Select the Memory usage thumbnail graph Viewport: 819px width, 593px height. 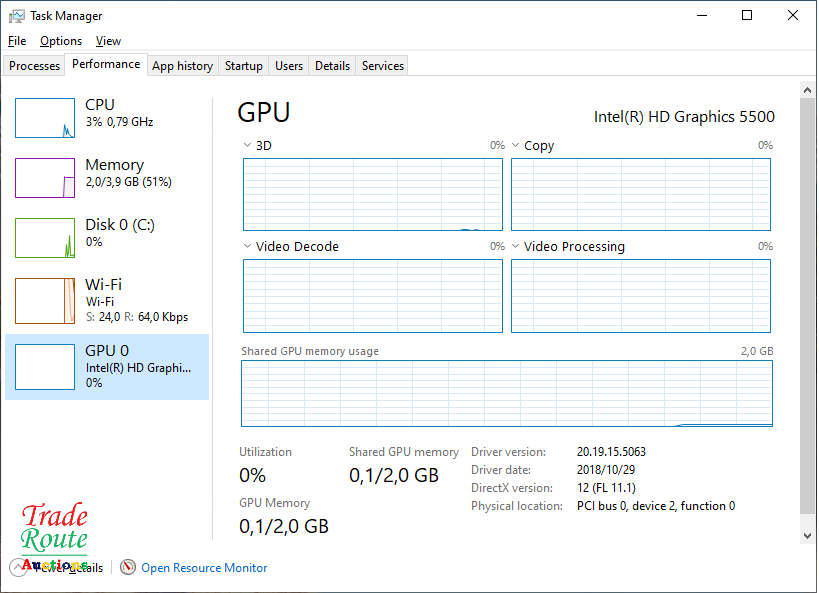tap(45, 178)
